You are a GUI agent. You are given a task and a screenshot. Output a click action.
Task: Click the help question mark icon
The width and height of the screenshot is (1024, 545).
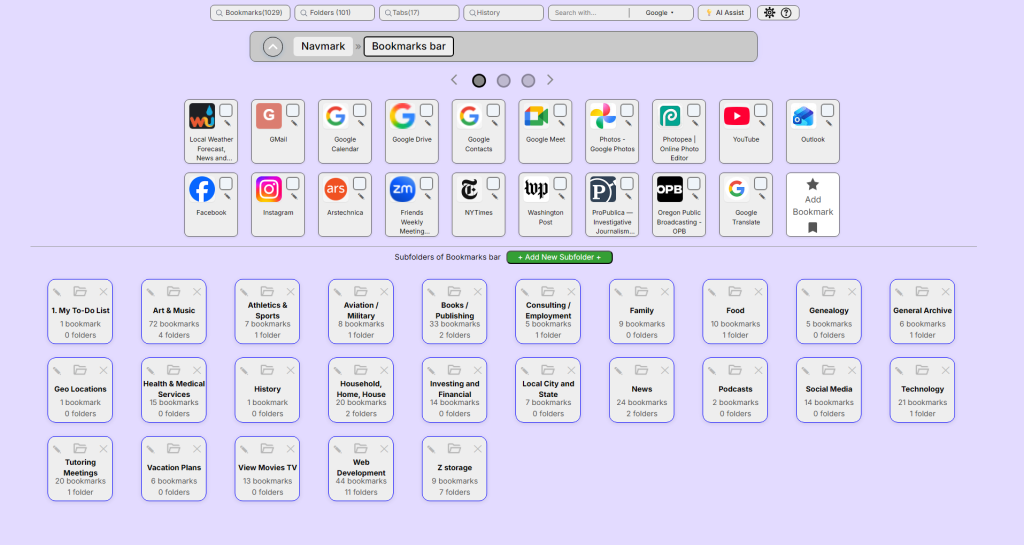tap(786, 13)
